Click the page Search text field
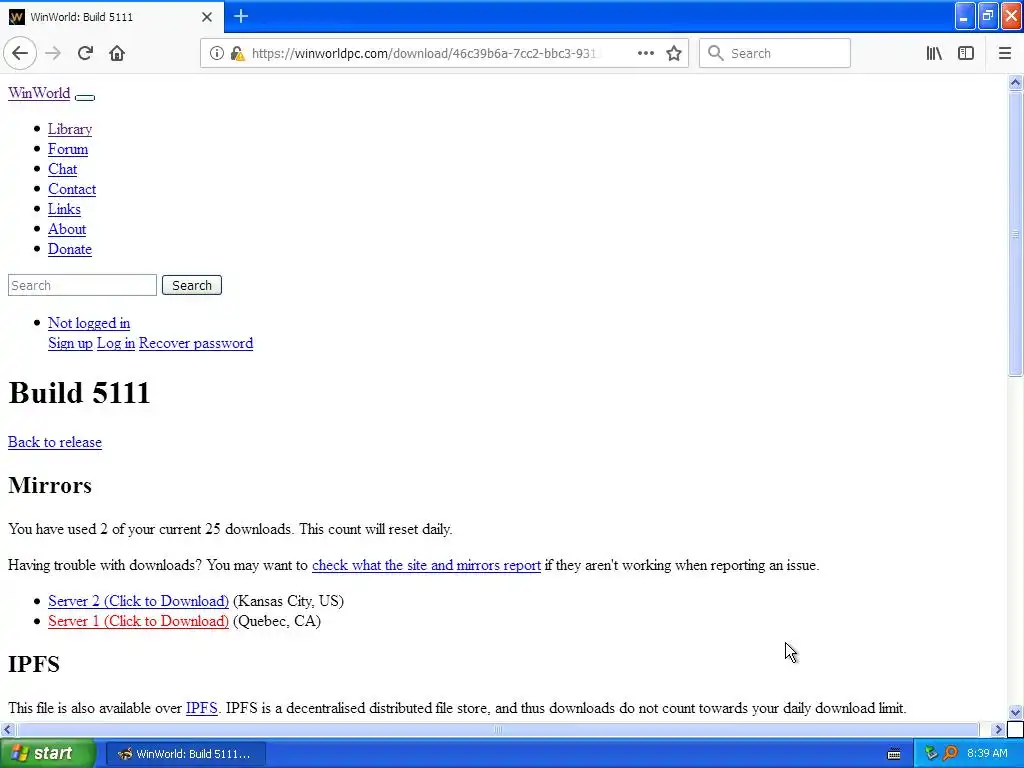This screenshot has width=1024, height=768. pos(82,285)
